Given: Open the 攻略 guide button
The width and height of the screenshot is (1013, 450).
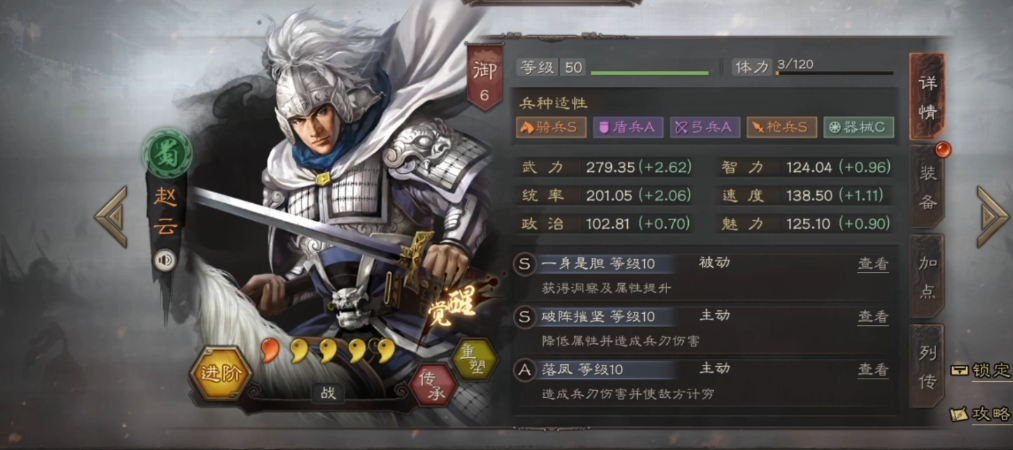Looking at the screenshot, I should tap(982, 414).
